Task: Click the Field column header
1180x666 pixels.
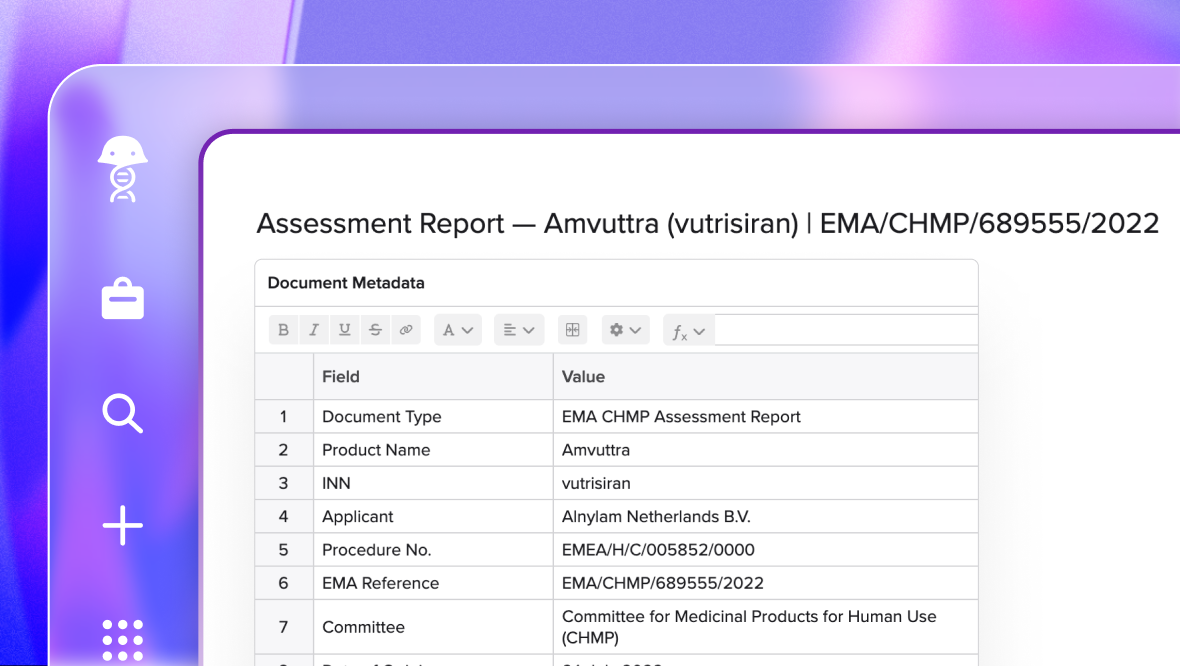Action: [x=341, y=376]
